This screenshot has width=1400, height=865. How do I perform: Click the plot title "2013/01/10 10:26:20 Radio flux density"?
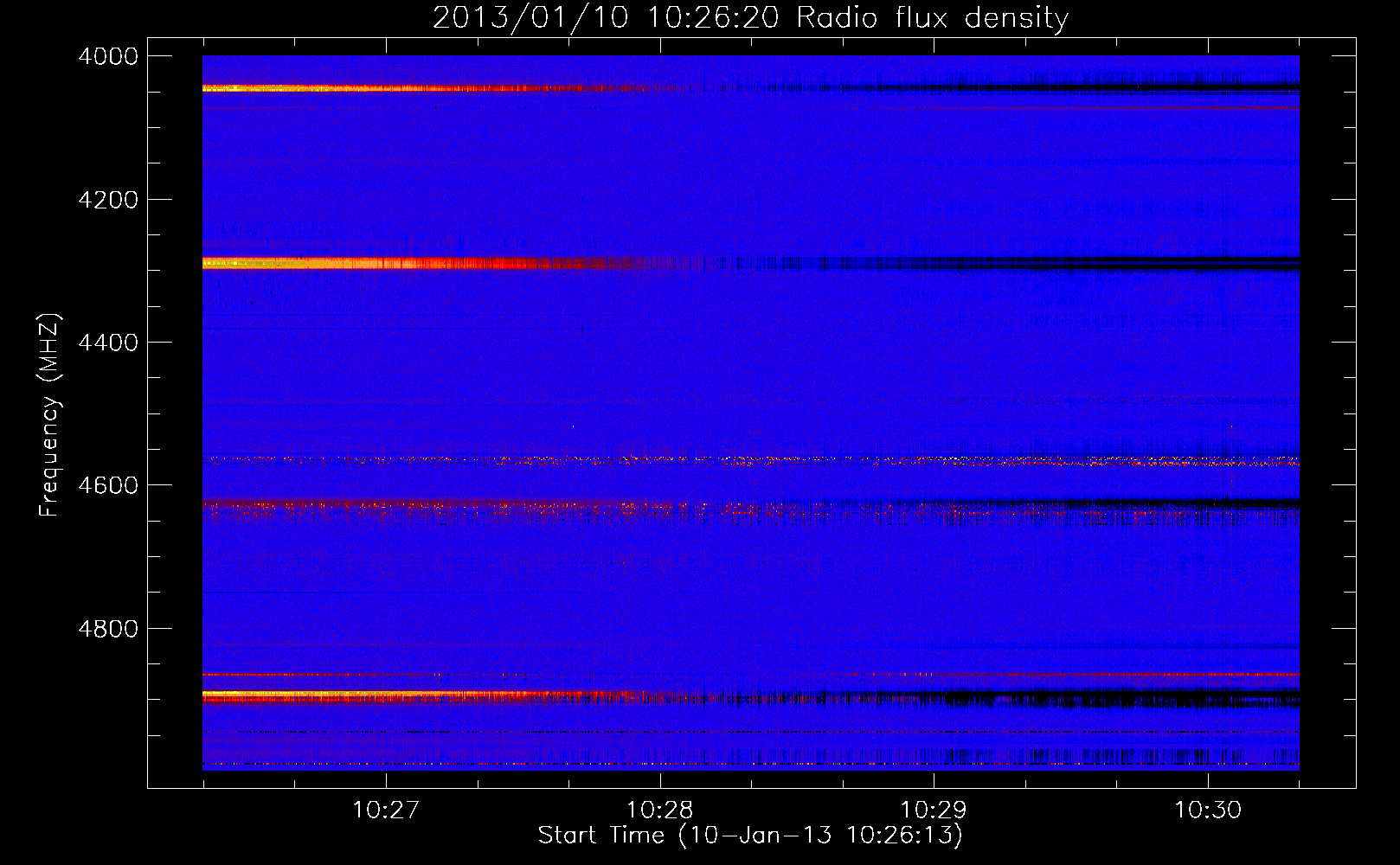coord(750,17)
